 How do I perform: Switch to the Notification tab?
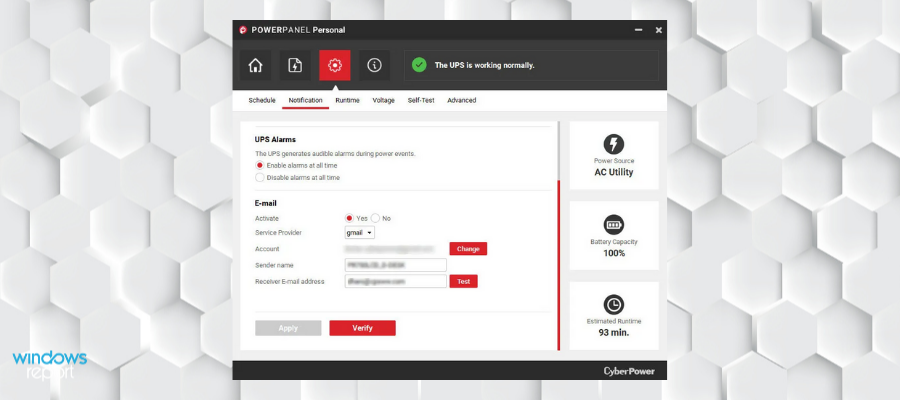305,100
